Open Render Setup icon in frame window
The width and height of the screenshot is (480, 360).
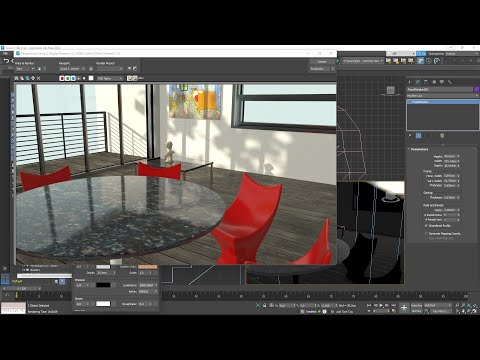tap(130, 69)
